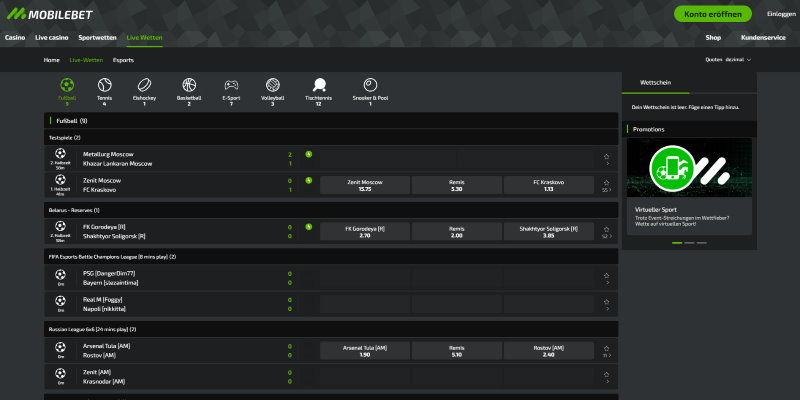Open the Casino menu

pos(15,38)
